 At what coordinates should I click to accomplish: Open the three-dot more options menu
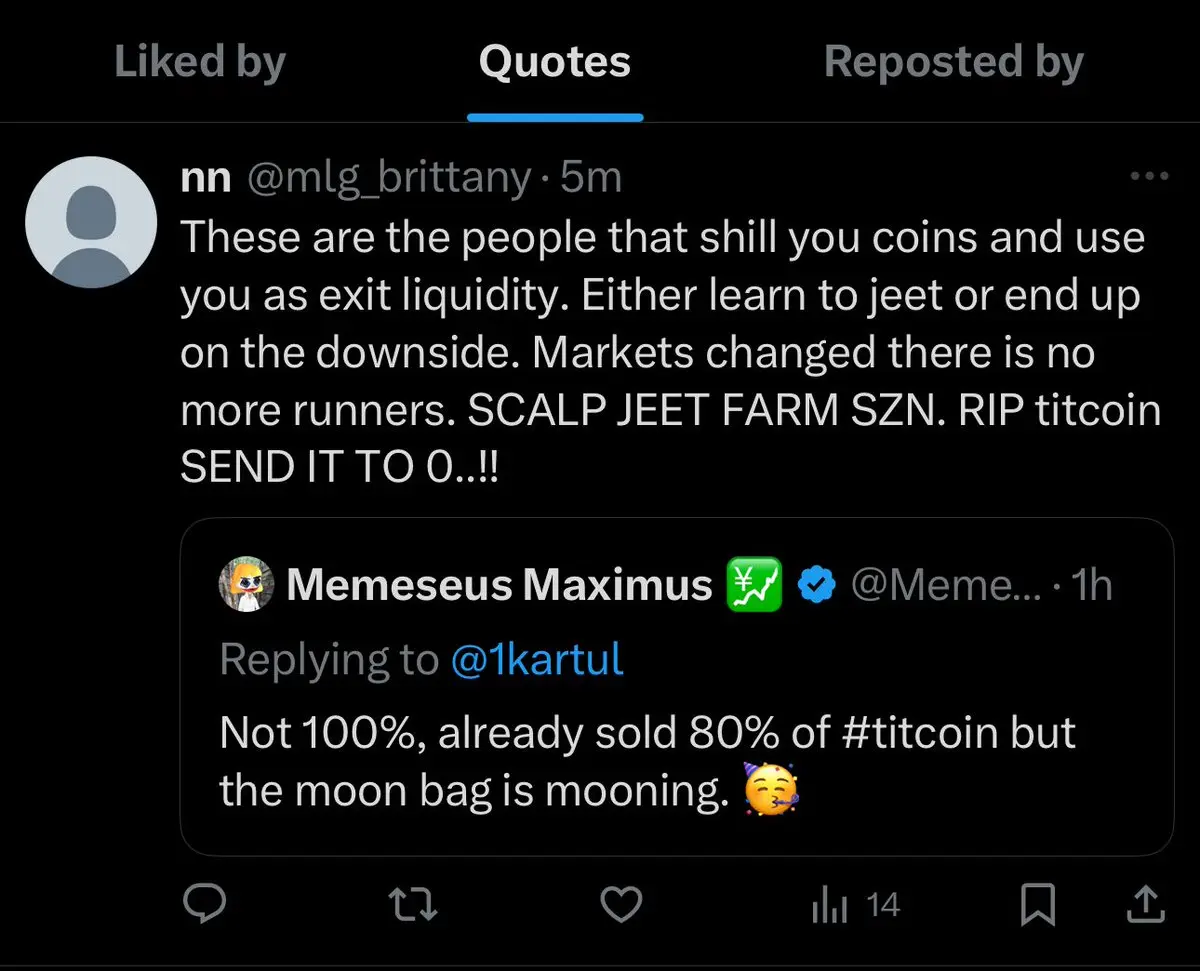click(1148, 177)
